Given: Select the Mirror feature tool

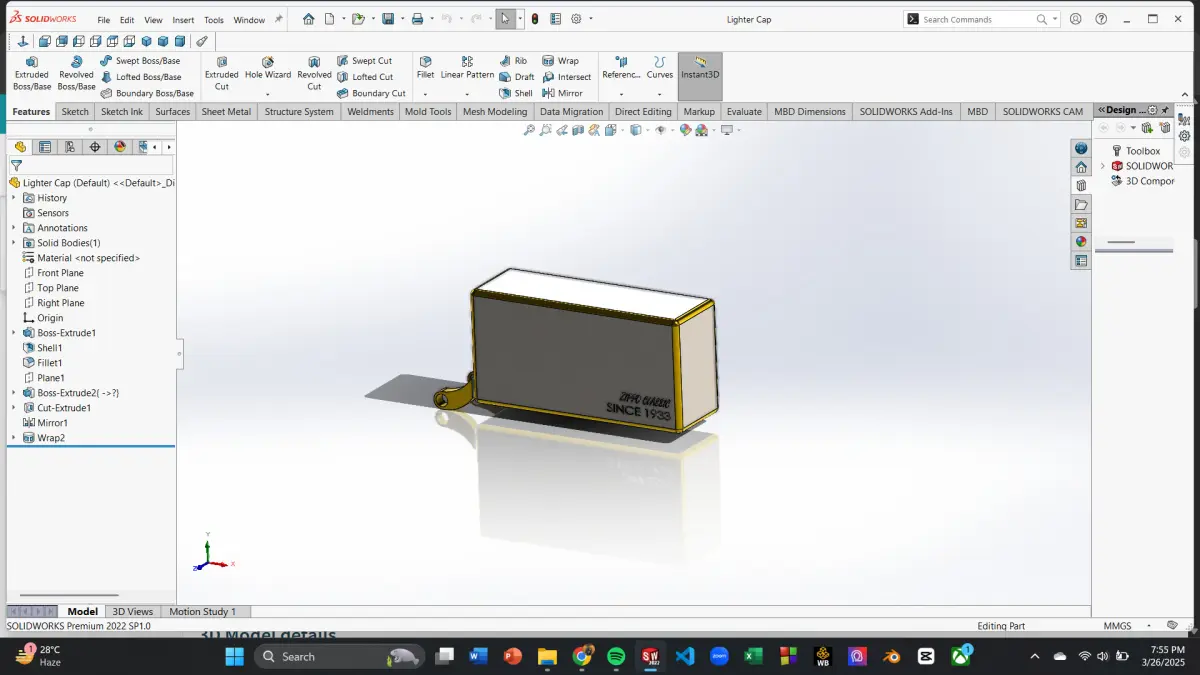Looking at the screenshot, I should point(562,93).
